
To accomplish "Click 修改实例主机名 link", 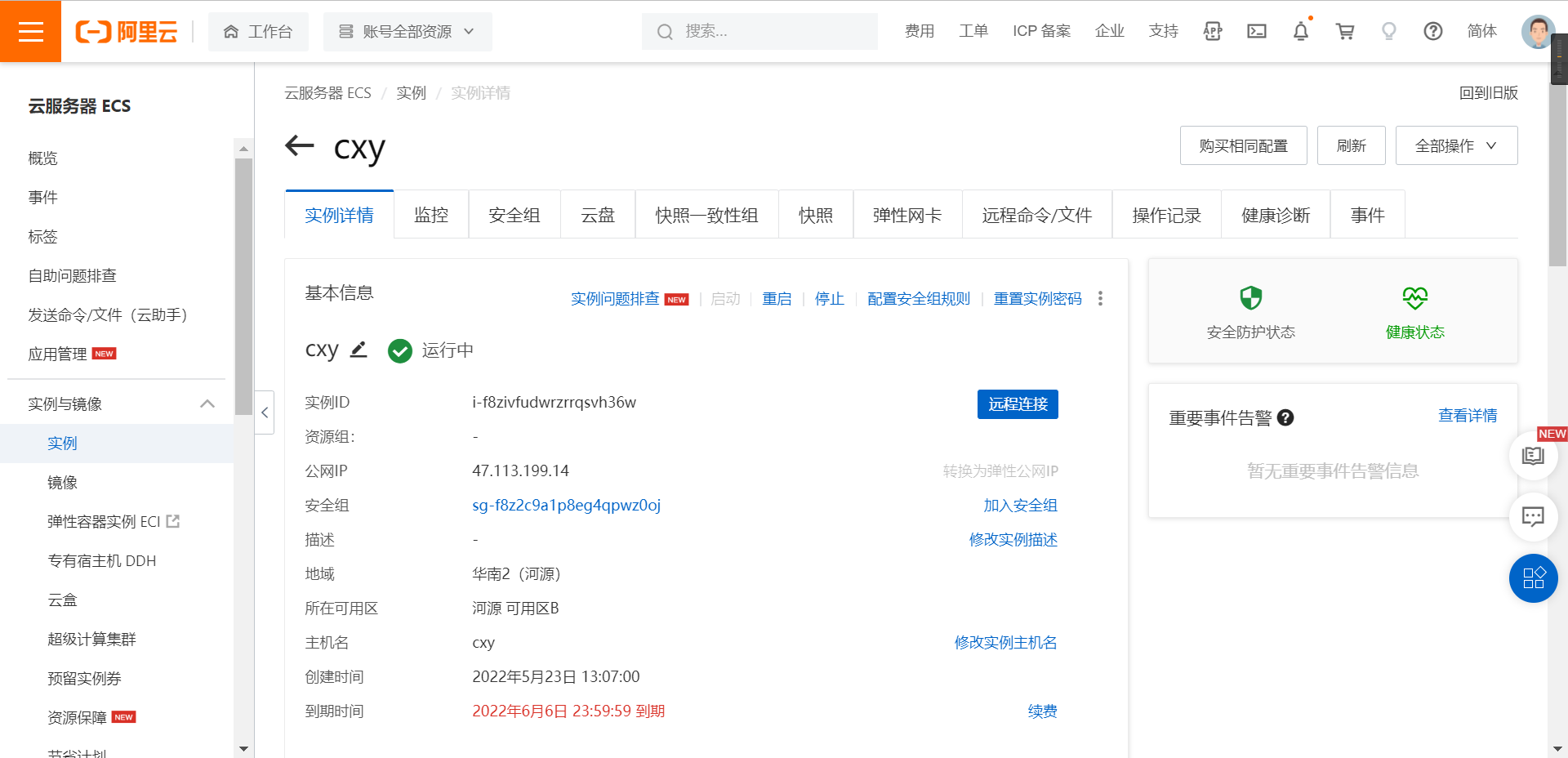I will (1005, 643).
